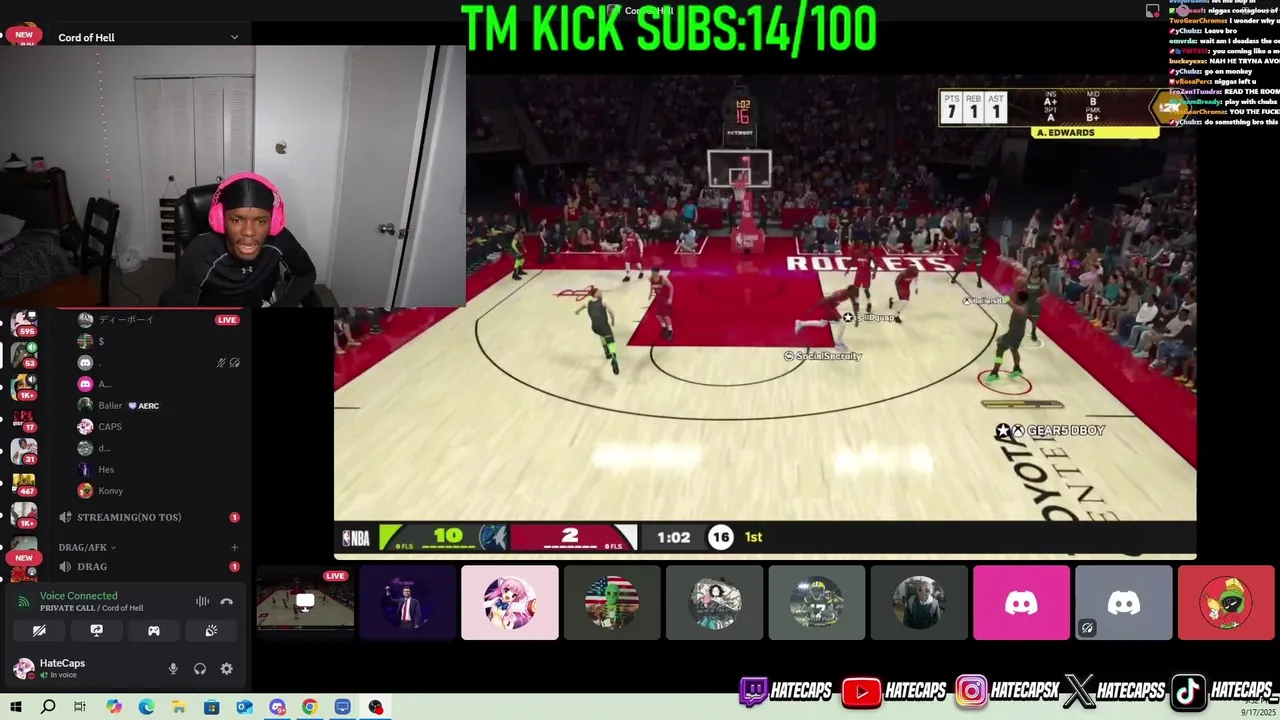Select the football player number 17 tile
This screenshot has width=1280, height=720.
click(817, 603)
